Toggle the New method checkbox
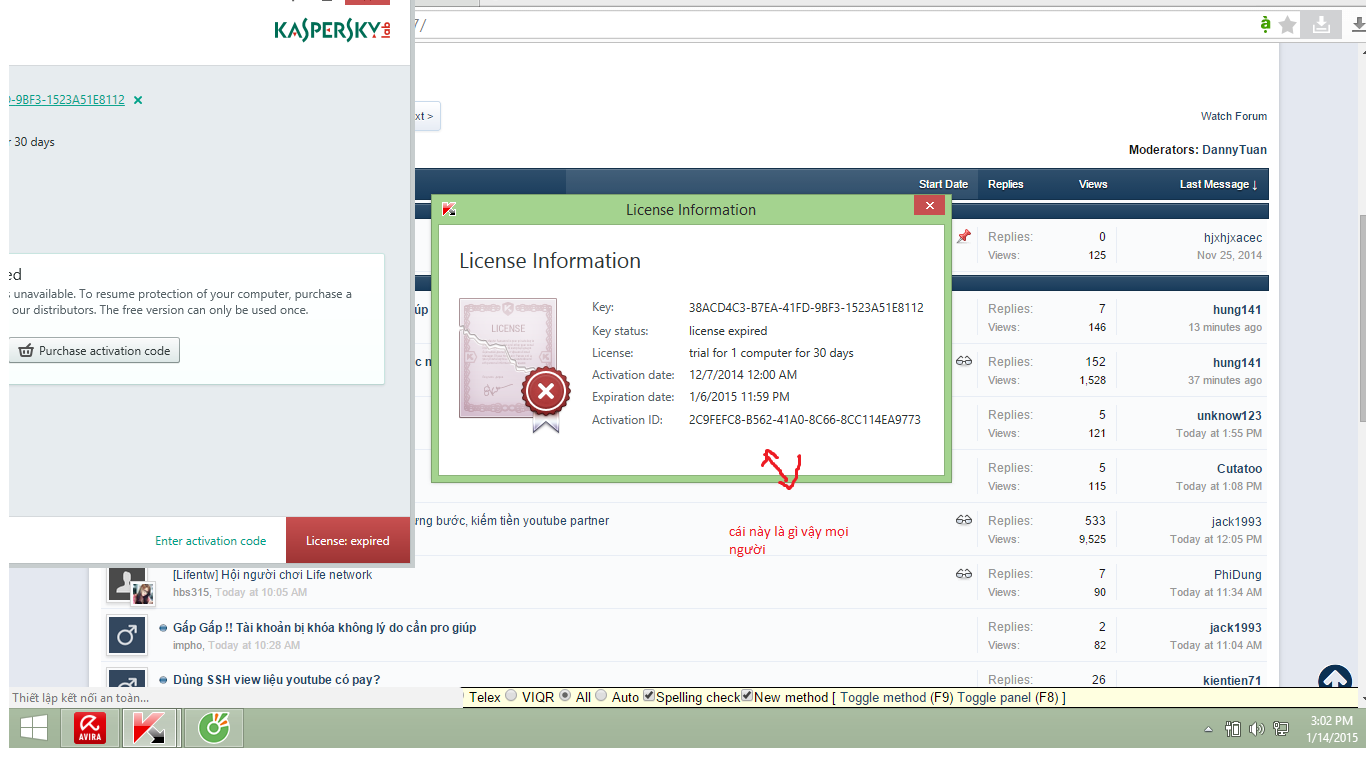 coord(747,696)
